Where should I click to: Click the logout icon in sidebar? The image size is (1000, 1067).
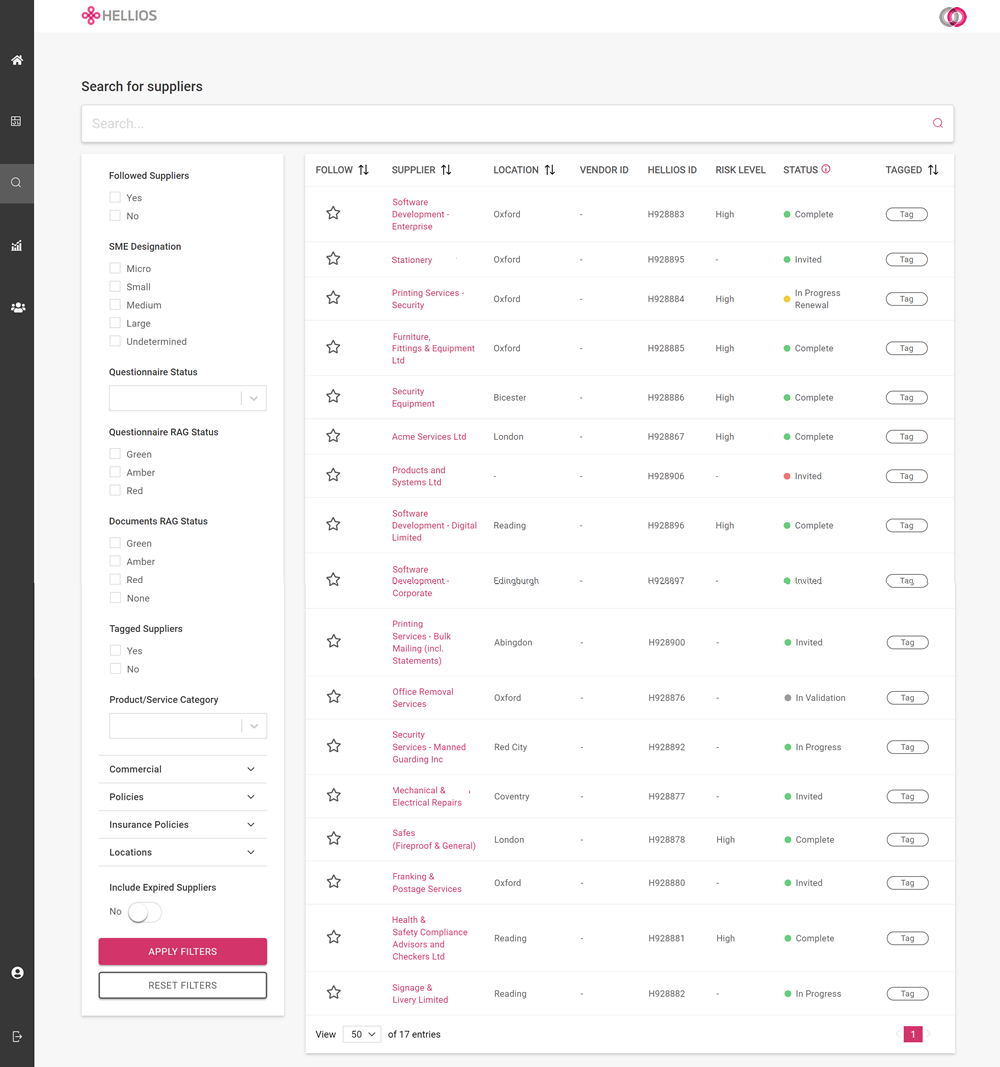pyautogui.click(x=18, y=1036)
